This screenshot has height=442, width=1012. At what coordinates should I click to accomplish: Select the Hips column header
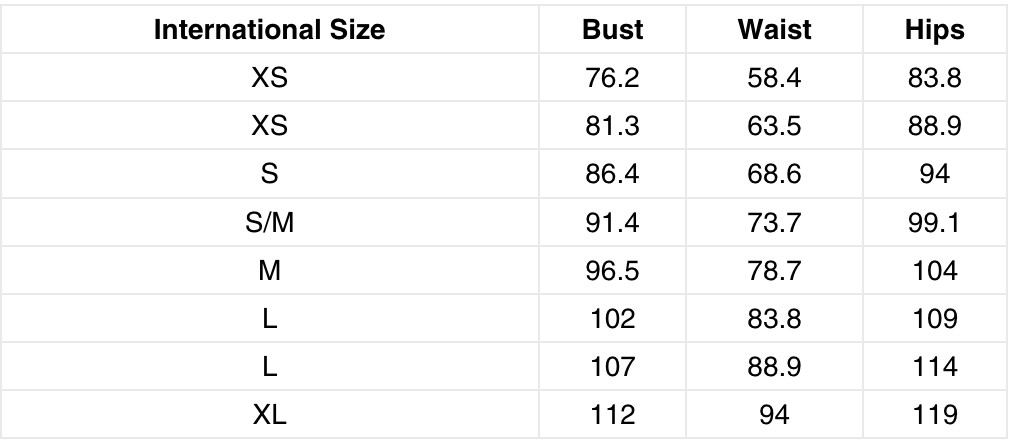point(935,30)
